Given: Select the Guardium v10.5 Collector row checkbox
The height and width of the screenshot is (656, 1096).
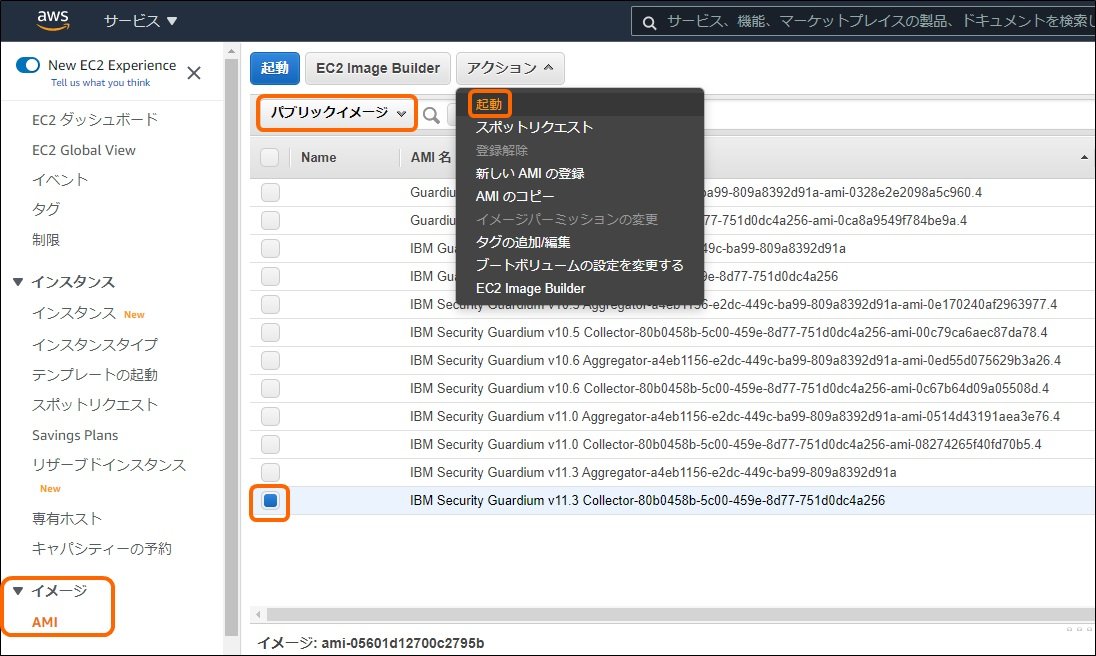Looking at the screenshot, I should tap(271, 333).
